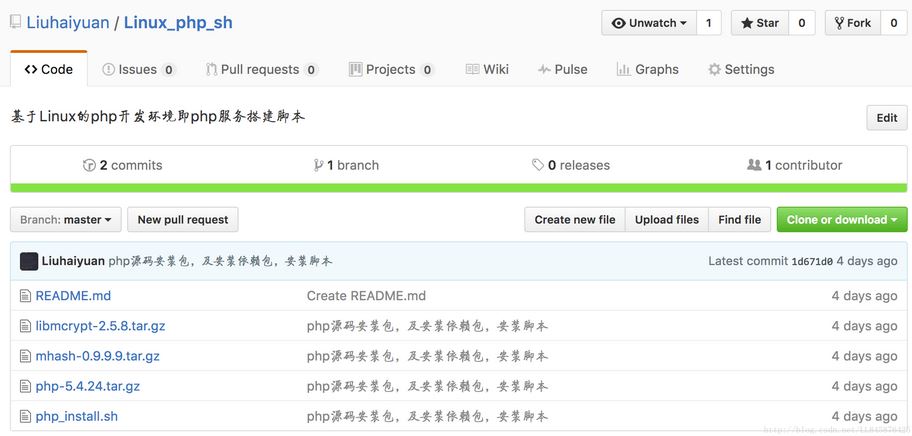Open commit message in php-5.4.24.tar.gz row
The image size is (912, 436).
click(428, 386)
